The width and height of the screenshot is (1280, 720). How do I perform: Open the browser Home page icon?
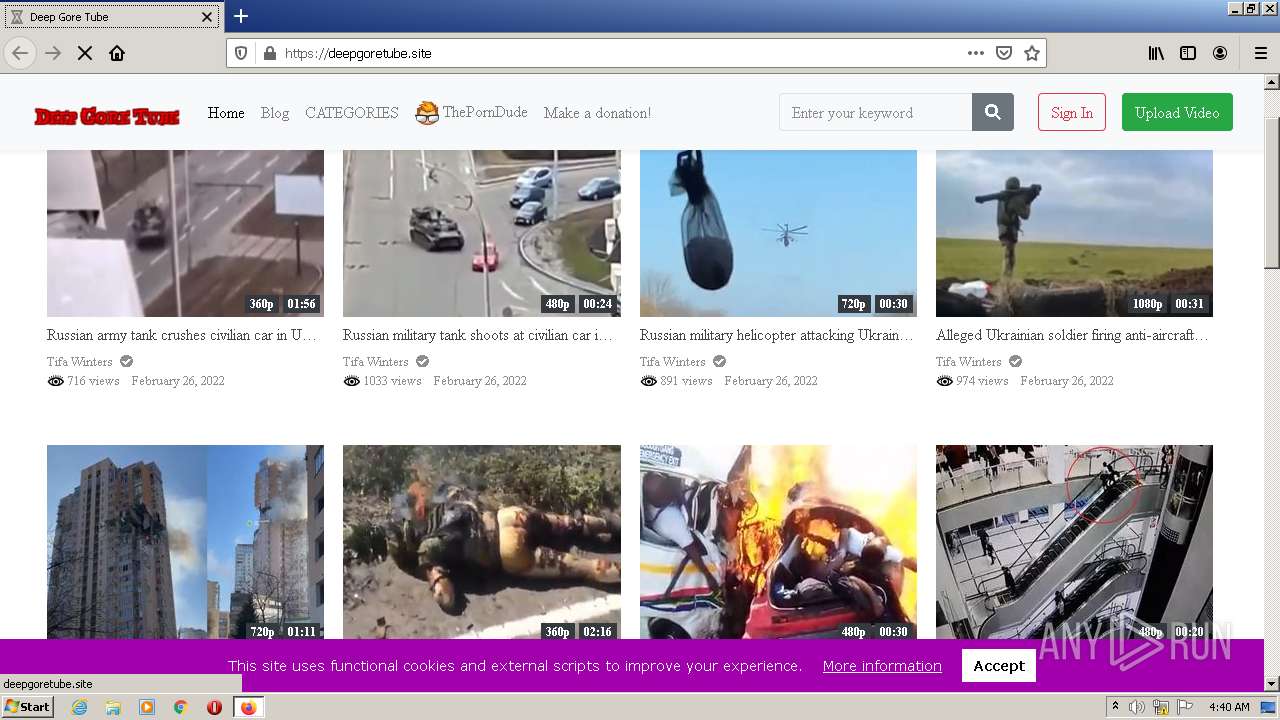pos(117,53)
